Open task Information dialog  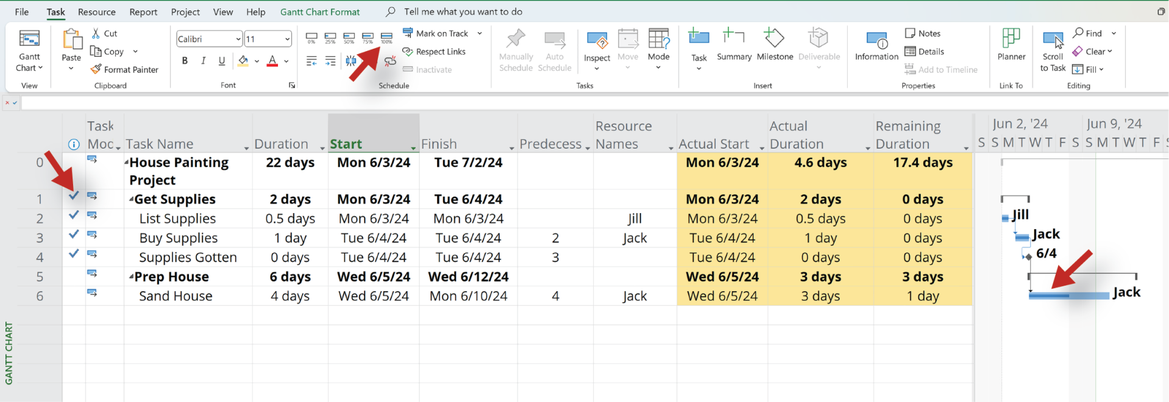877,46
